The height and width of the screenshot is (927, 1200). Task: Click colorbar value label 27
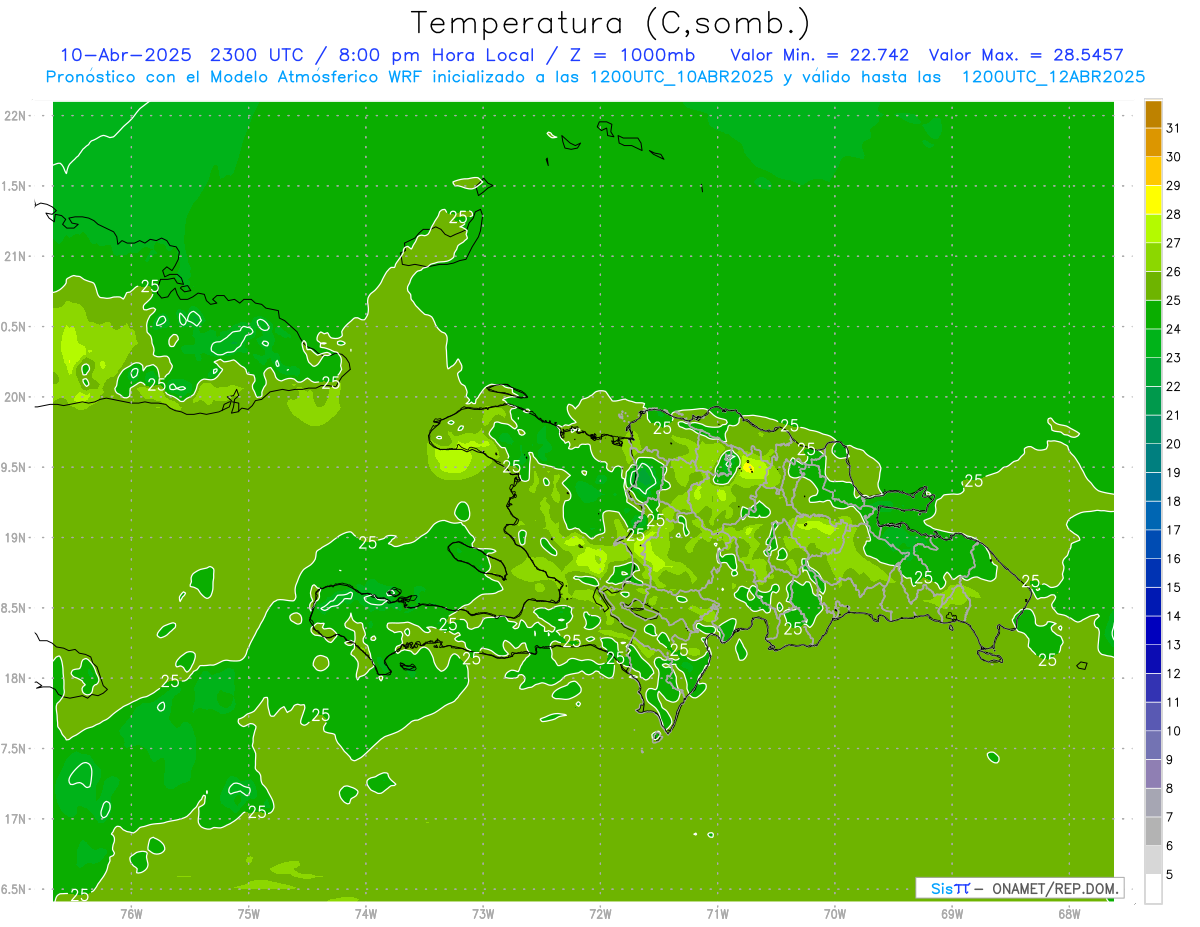(1173, 243)
